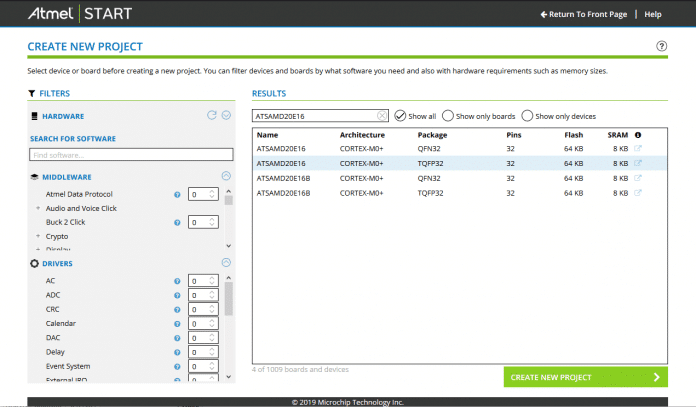This screenshot has width=696, height=407.
Task: Reset hardware filters with the refresh icon
Action: pos(211,115)
